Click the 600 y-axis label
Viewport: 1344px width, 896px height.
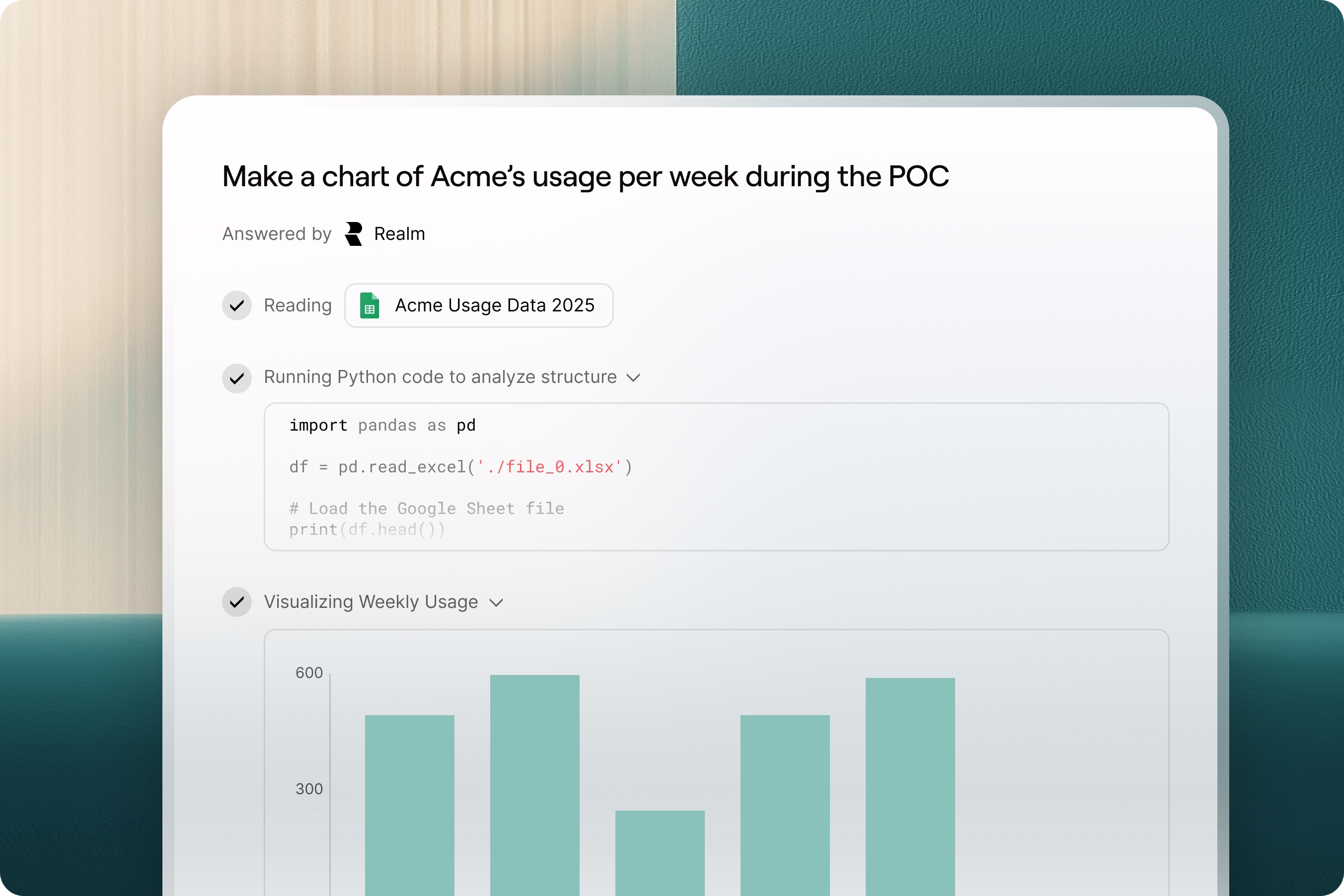click(308, 672)
